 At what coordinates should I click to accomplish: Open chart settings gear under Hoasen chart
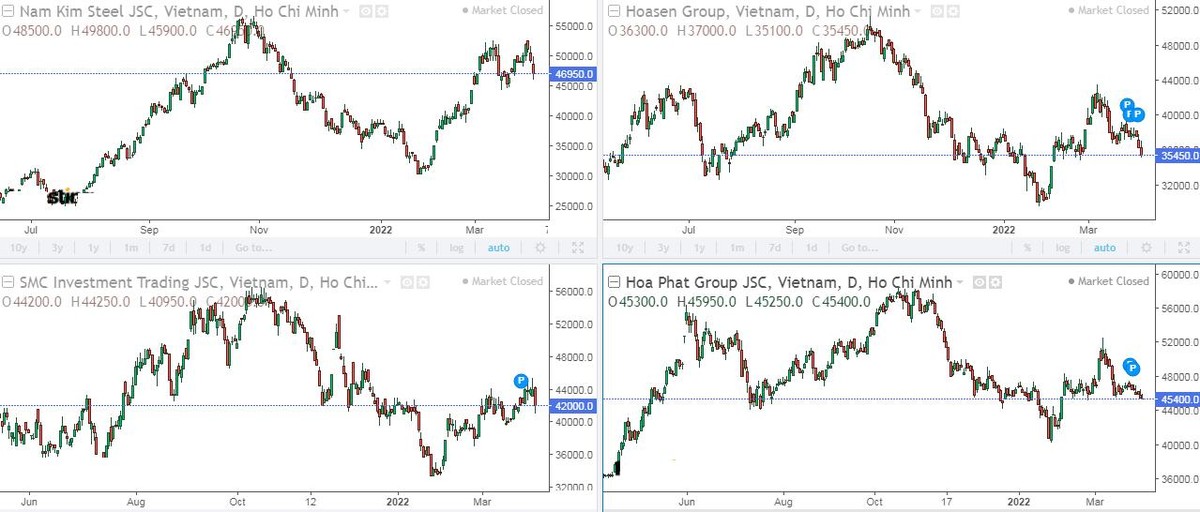1144,248
